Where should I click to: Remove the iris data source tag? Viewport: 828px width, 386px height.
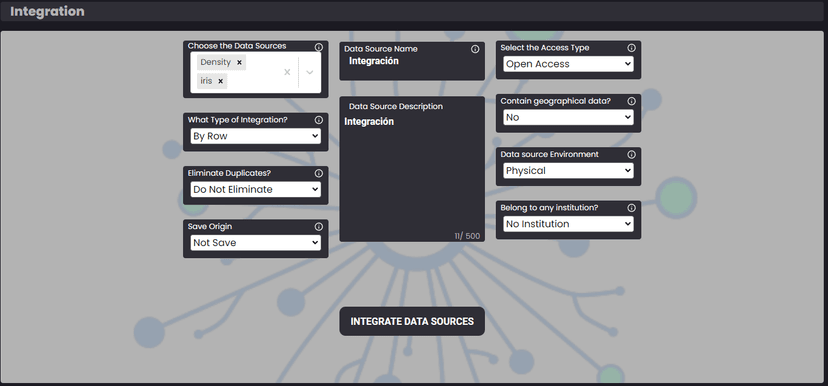point(221,81)
